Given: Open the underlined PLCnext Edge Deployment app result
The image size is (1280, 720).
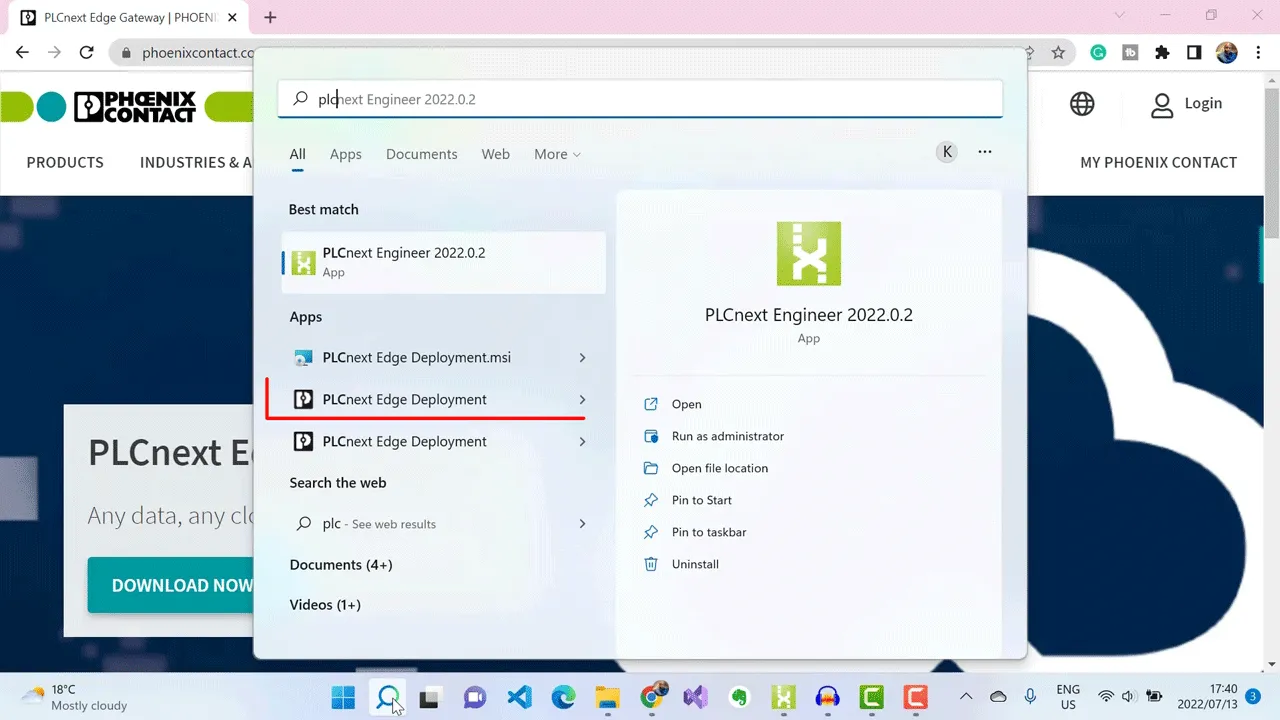Looking at the screenshot, I should click(444, 399).
